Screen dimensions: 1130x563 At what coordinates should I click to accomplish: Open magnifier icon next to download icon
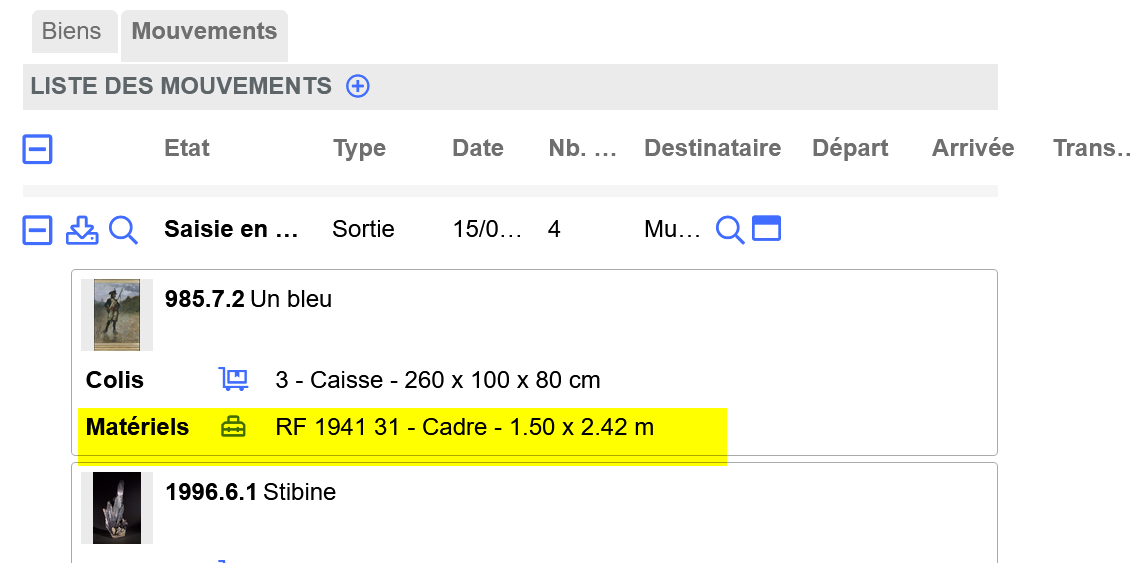(x=123, y=231)
